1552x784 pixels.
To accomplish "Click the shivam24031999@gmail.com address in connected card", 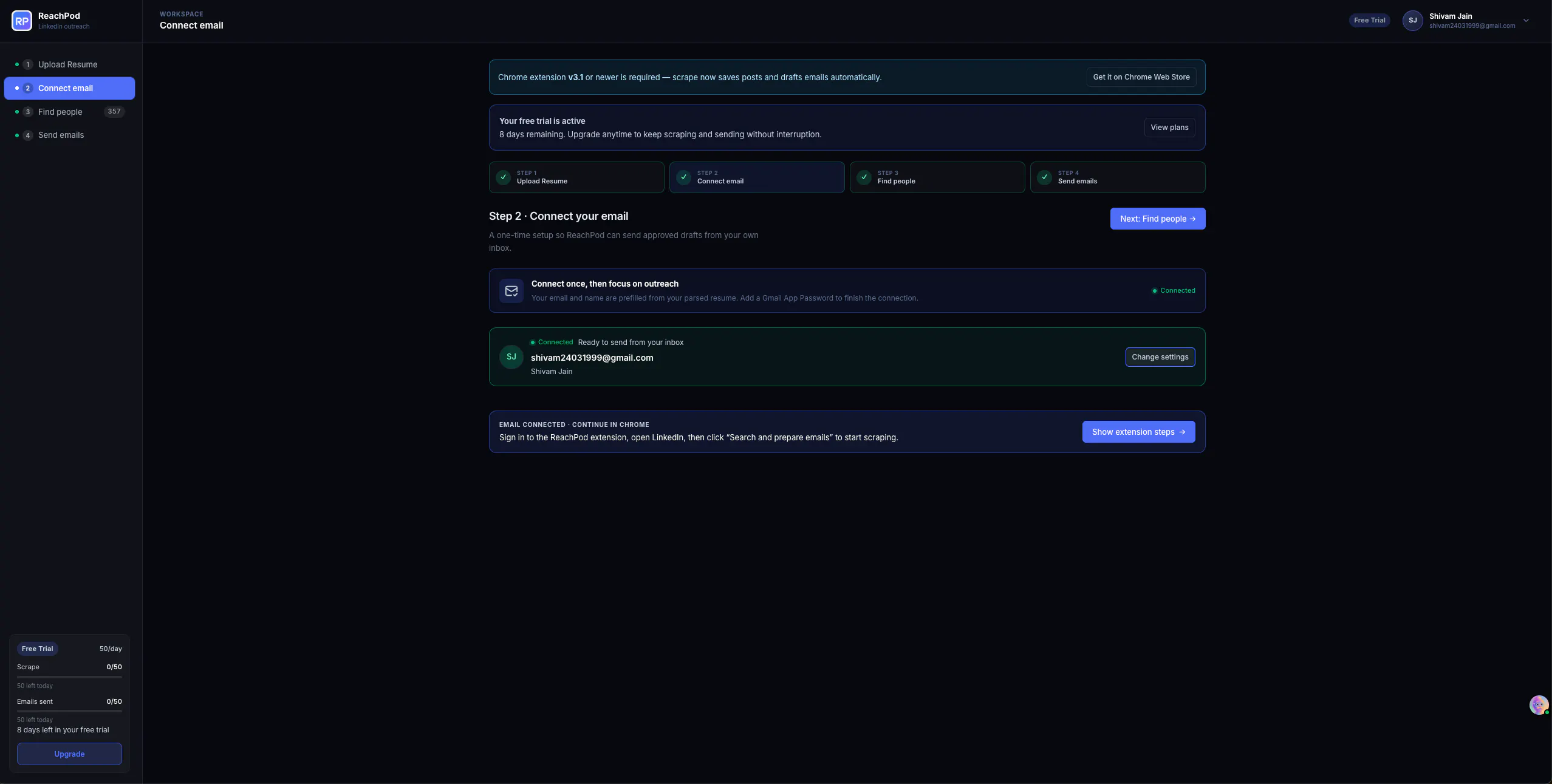I will 592,358.
